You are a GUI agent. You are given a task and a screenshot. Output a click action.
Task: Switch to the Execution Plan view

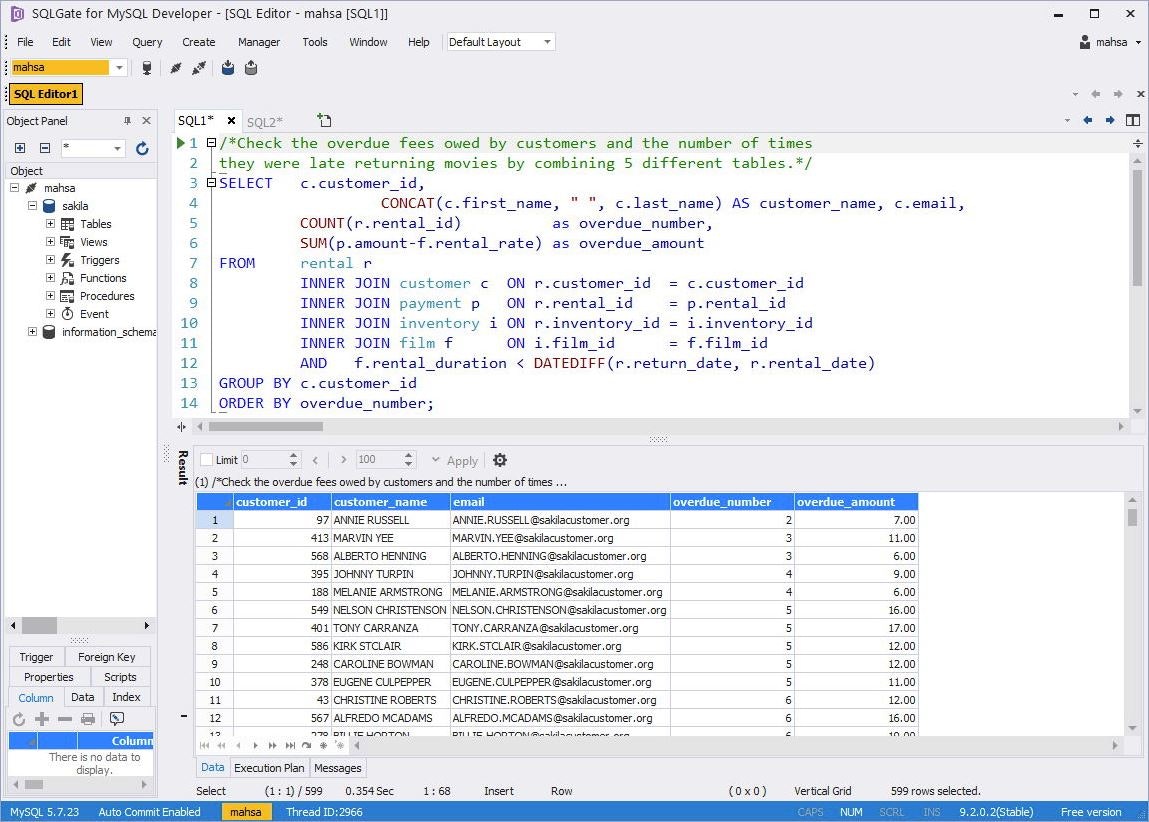coord(269,768)
